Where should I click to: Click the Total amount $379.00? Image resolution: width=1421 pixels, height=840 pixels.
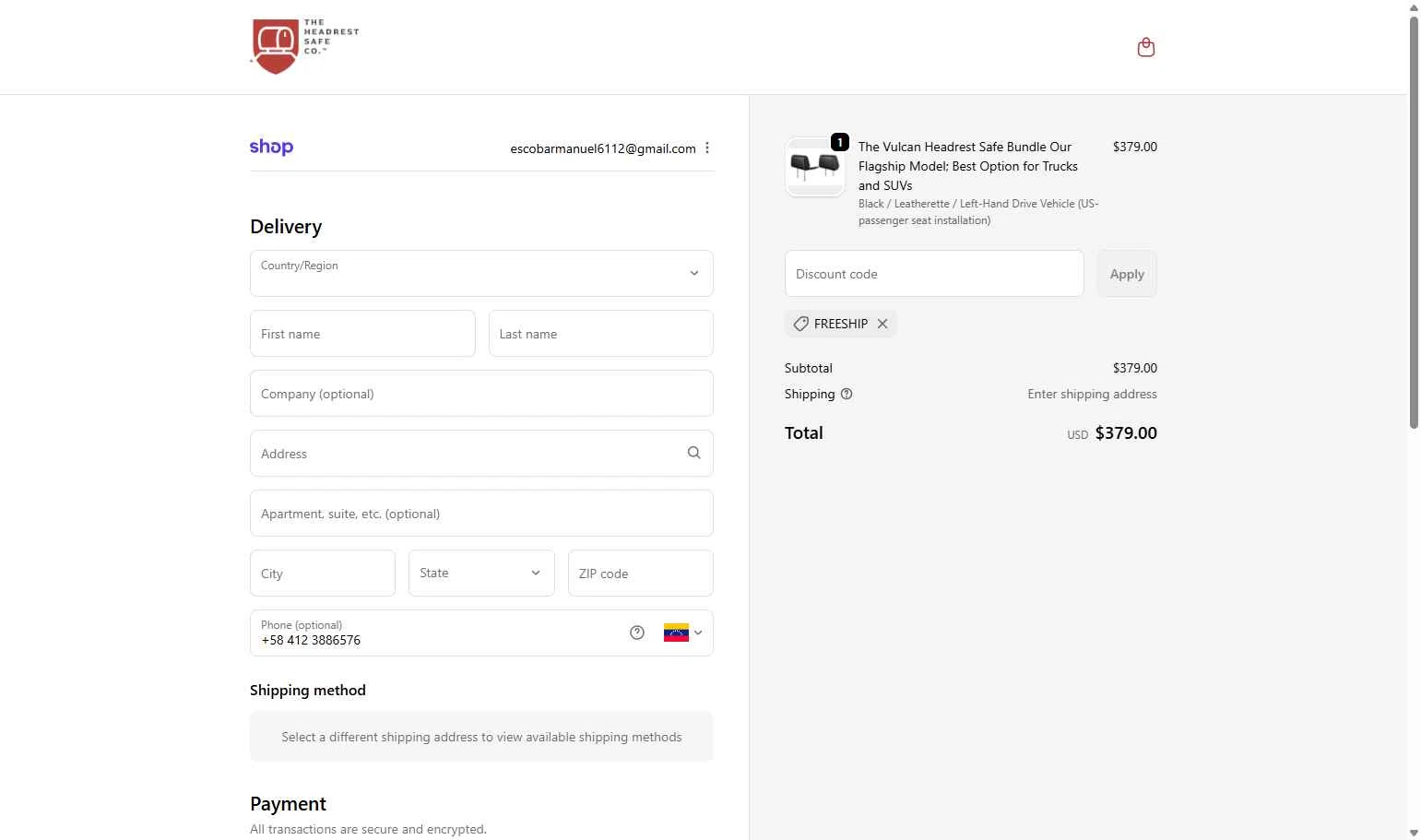coord(1126,433)
